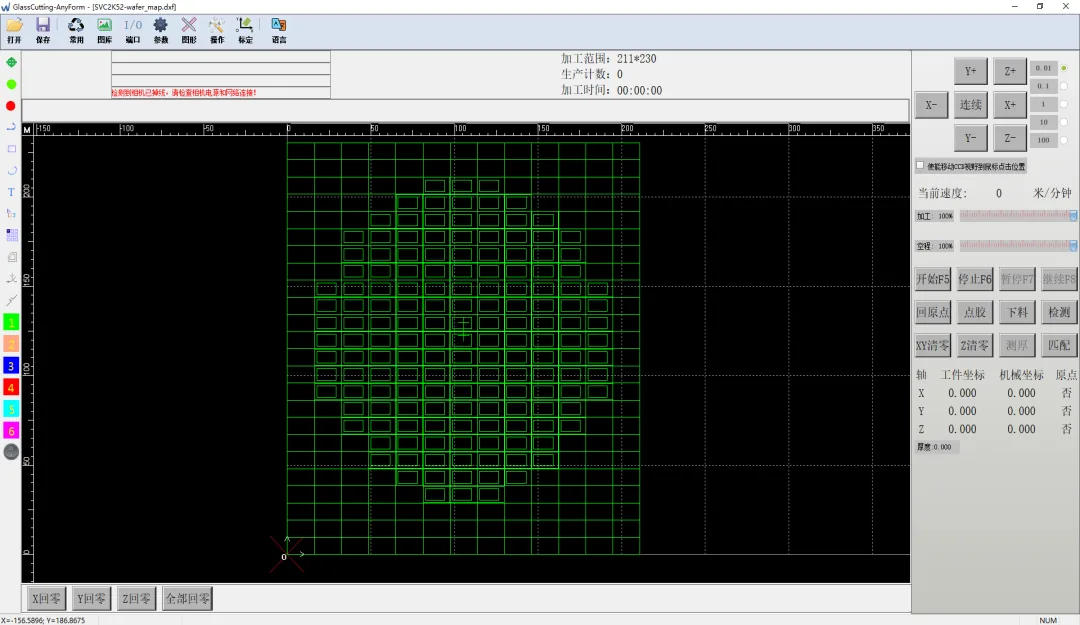Select orange layer 2 swatch
The height and width of the screenshot is (625, 1080).
[11, 344]
